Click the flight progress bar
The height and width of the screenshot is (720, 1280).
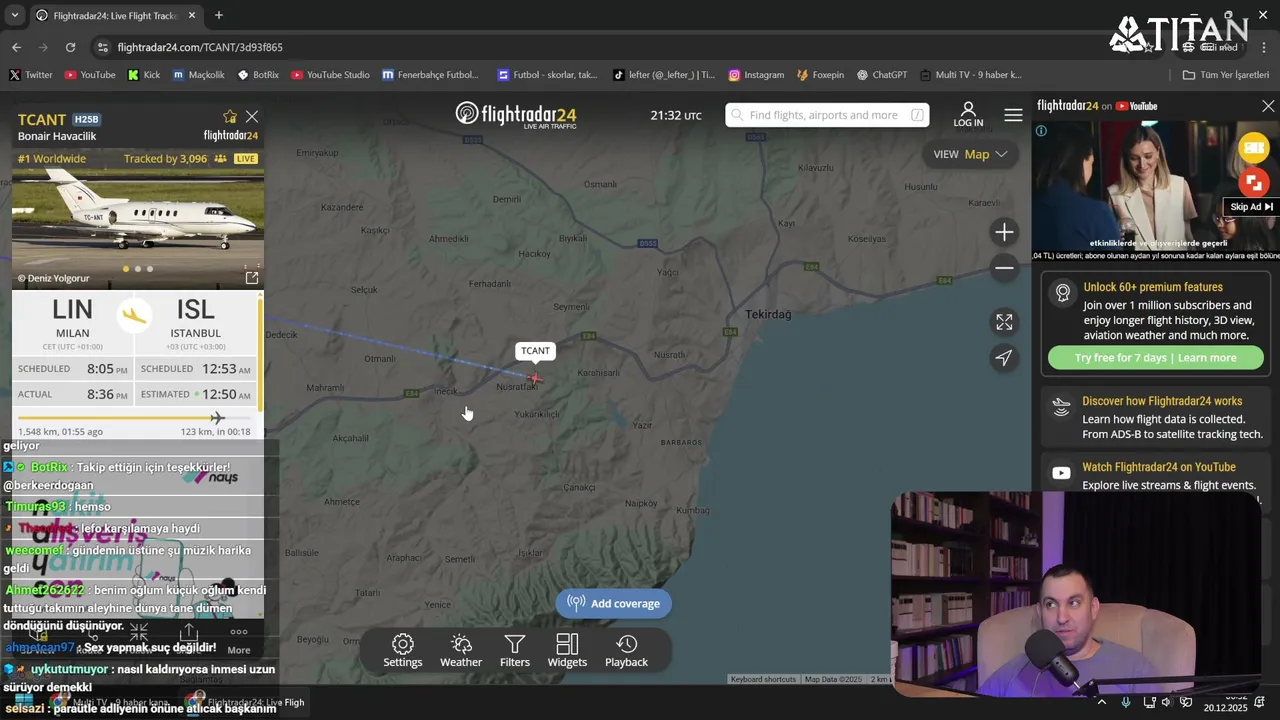[134, 418]
